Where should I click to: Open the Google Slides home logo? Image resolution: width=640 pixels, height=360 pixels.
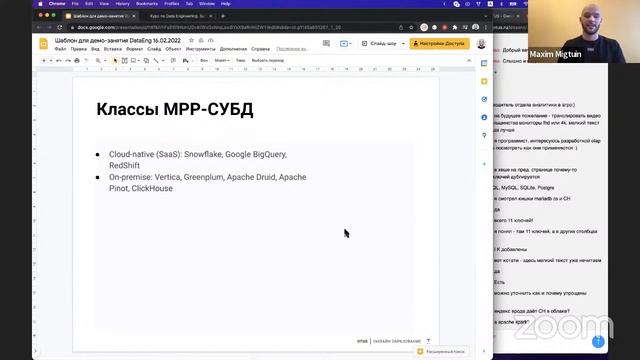tap(43, 44)
